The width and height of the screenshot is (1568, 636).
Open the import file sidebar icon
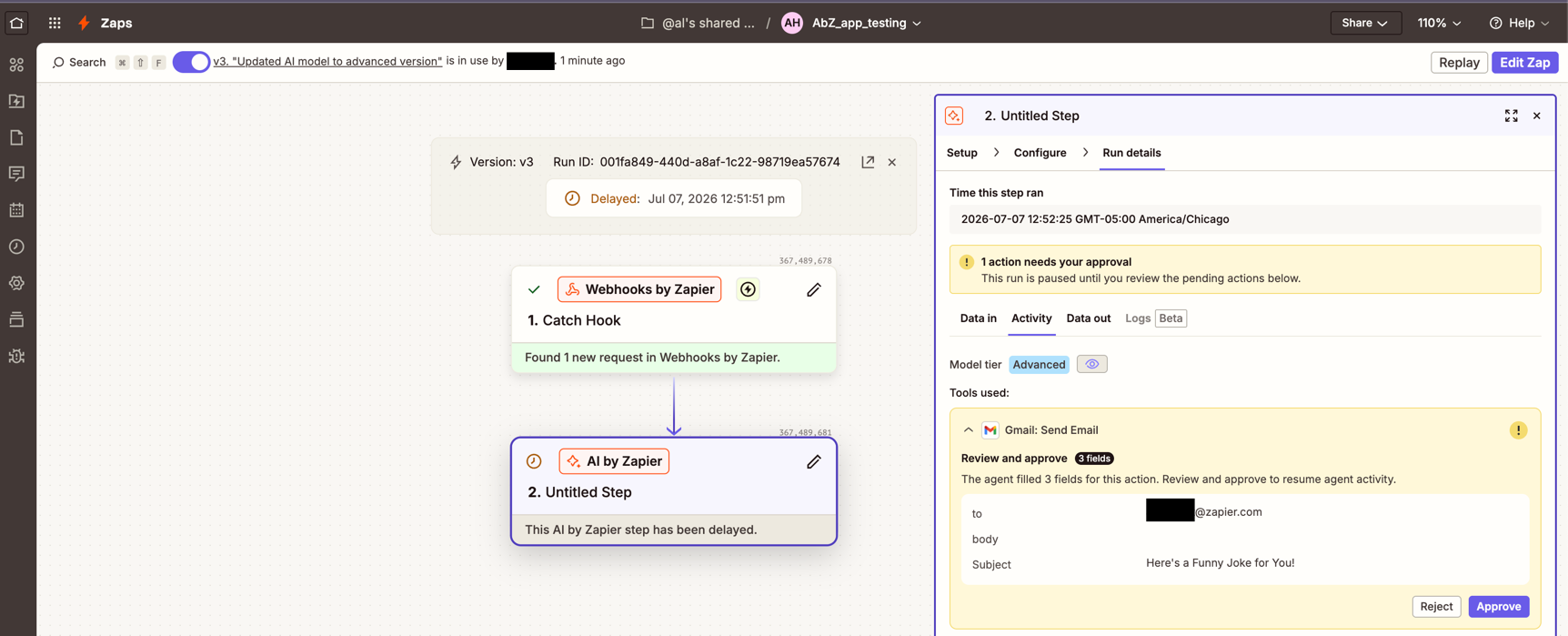click(16, 101)
